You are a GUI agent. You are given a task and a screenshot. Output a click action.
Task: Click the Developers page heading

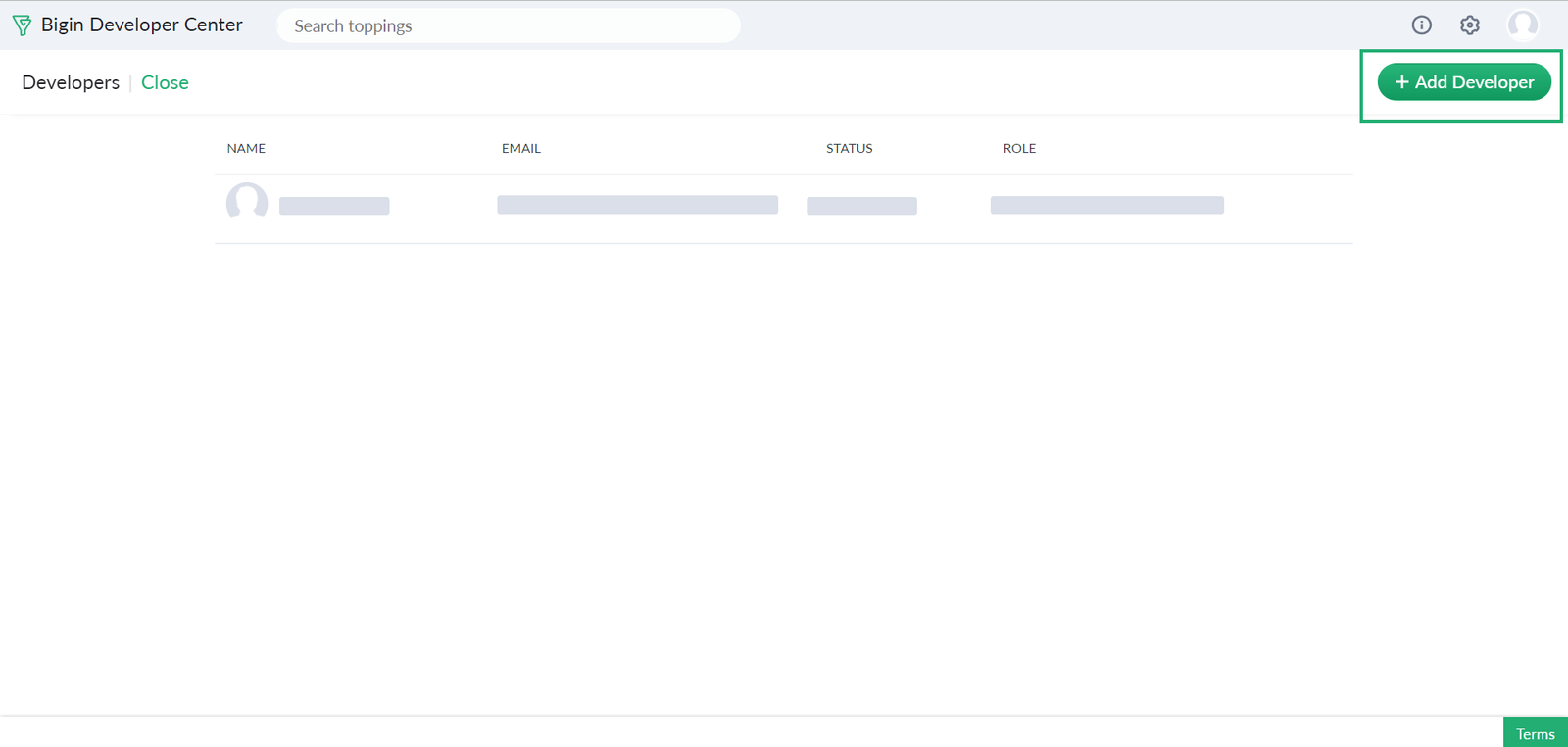71,83
